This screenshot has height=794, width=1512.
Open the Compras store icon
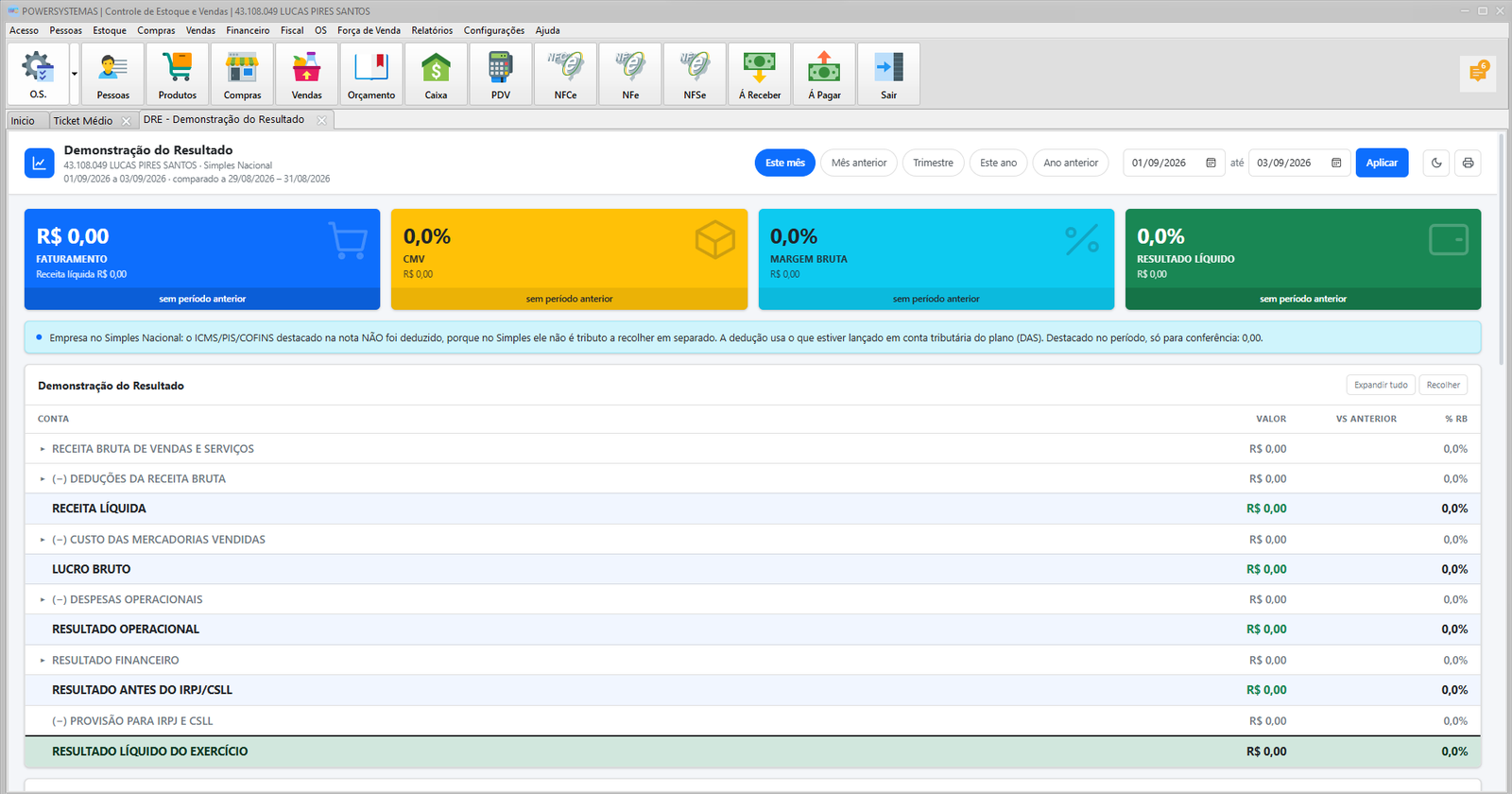coord(242,74)
